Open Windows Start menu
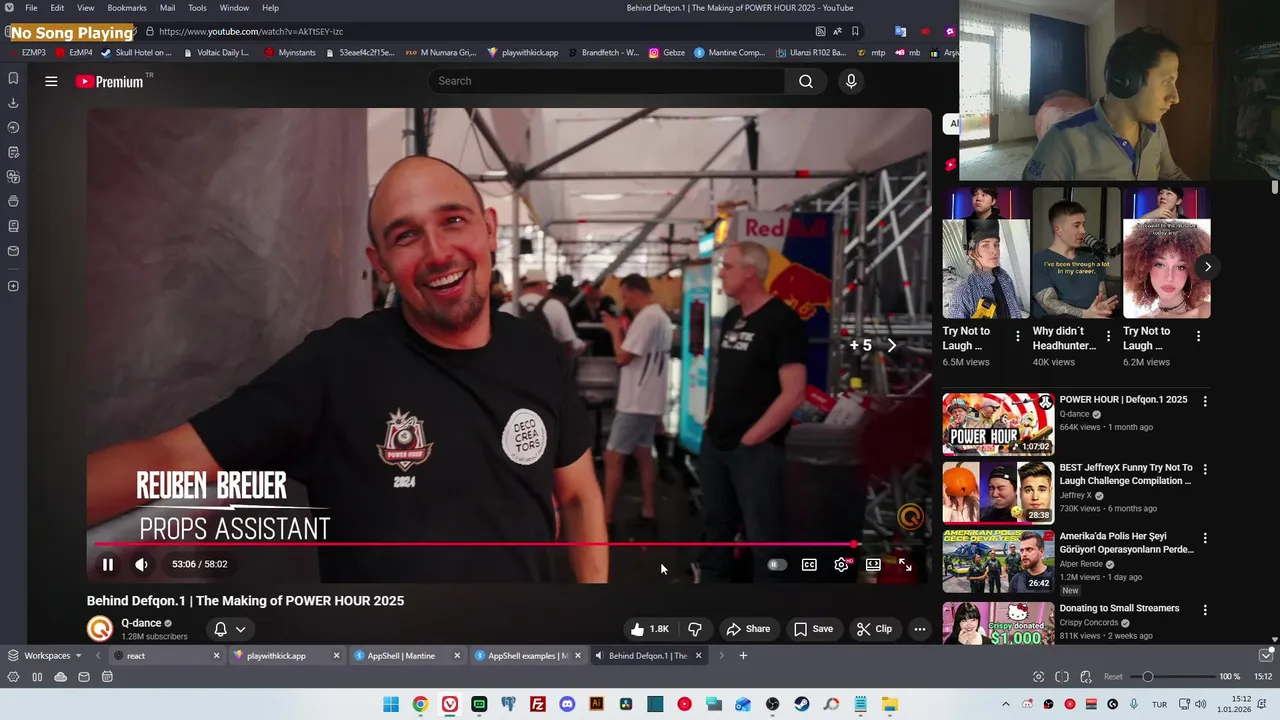The height and width of the screenshot is (720, 1280). [391, 704]
